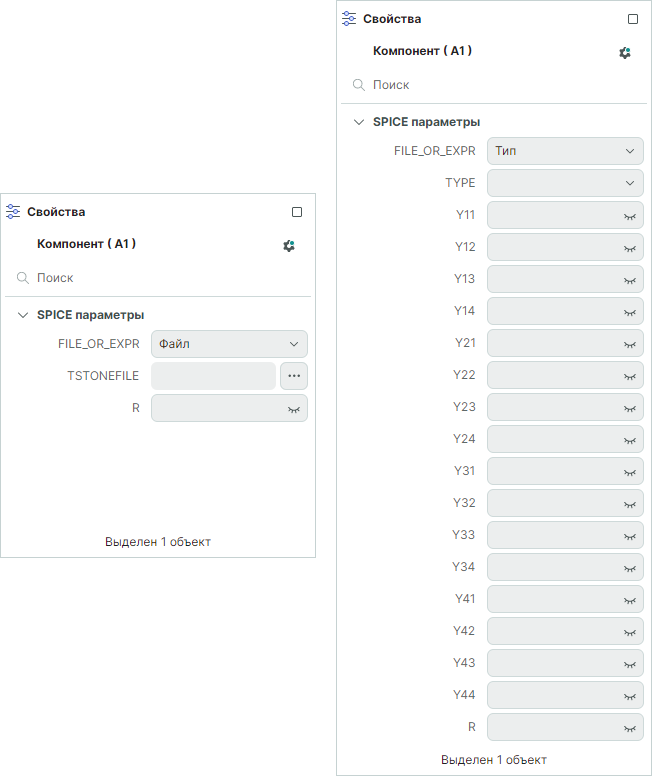Maximize the right Свойства panel using square button

[x=633, y=19]
